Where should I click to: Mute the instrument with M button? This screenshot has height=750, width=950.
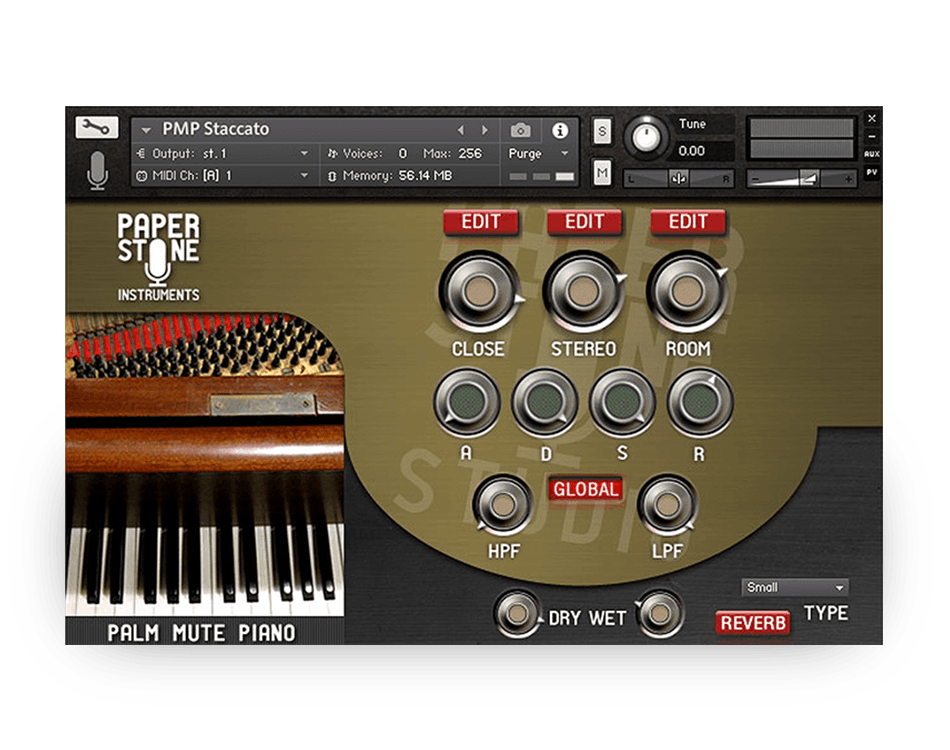point(602,173)
